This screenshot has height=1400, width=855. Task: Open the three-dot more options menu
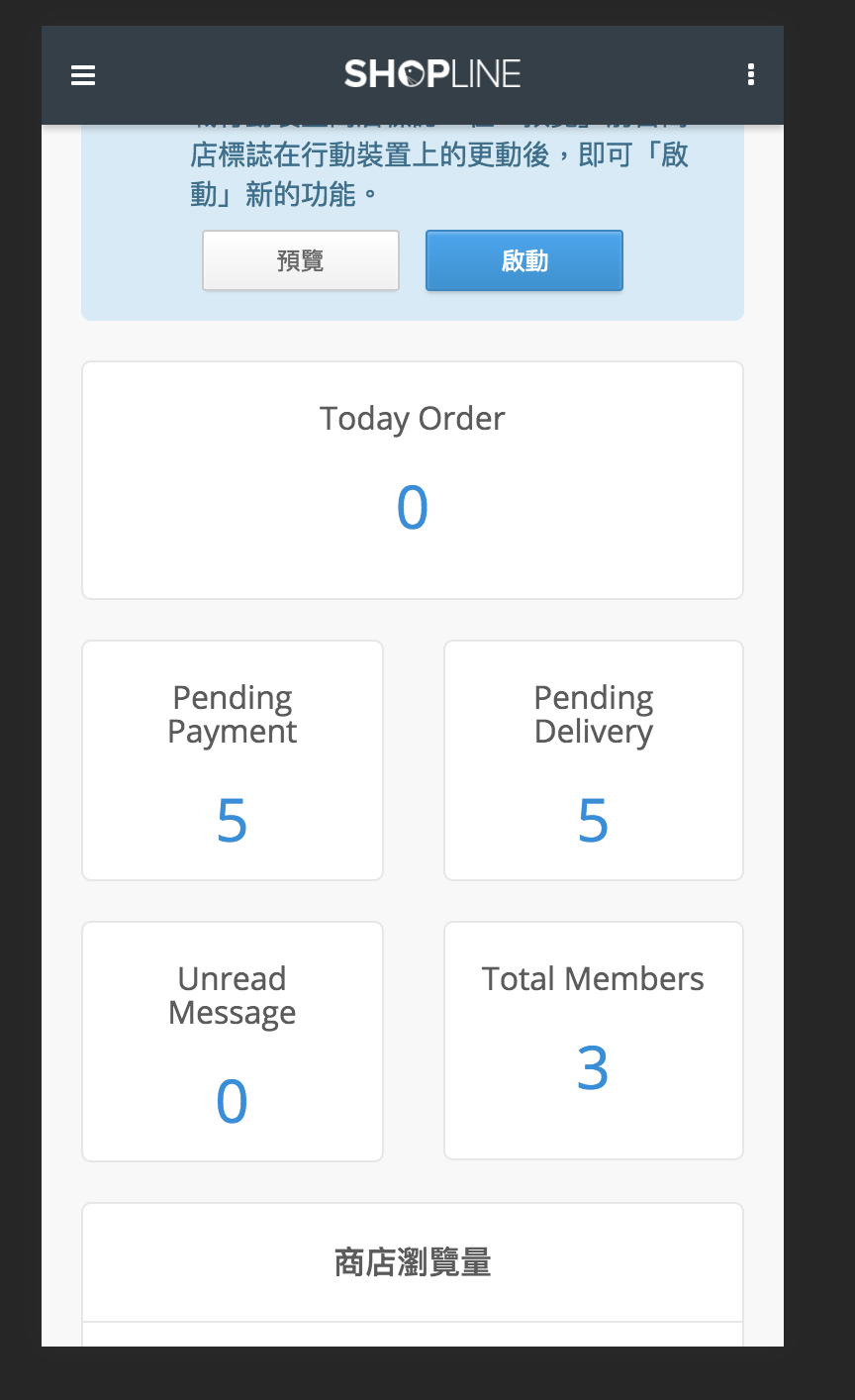click(x=751, y=75)
